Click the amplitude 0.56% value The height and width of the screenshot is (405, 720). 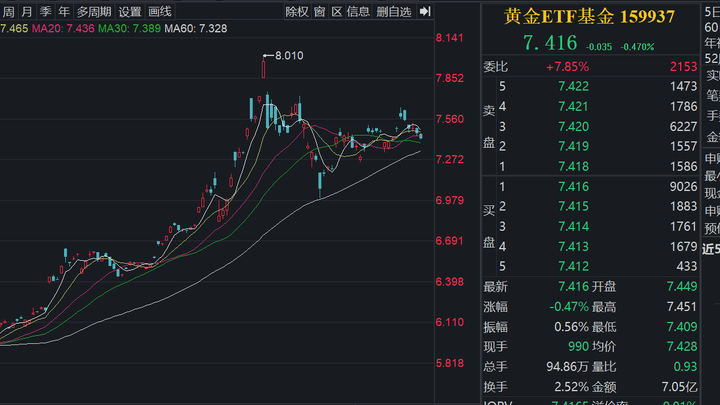click(x=571, y=327)
